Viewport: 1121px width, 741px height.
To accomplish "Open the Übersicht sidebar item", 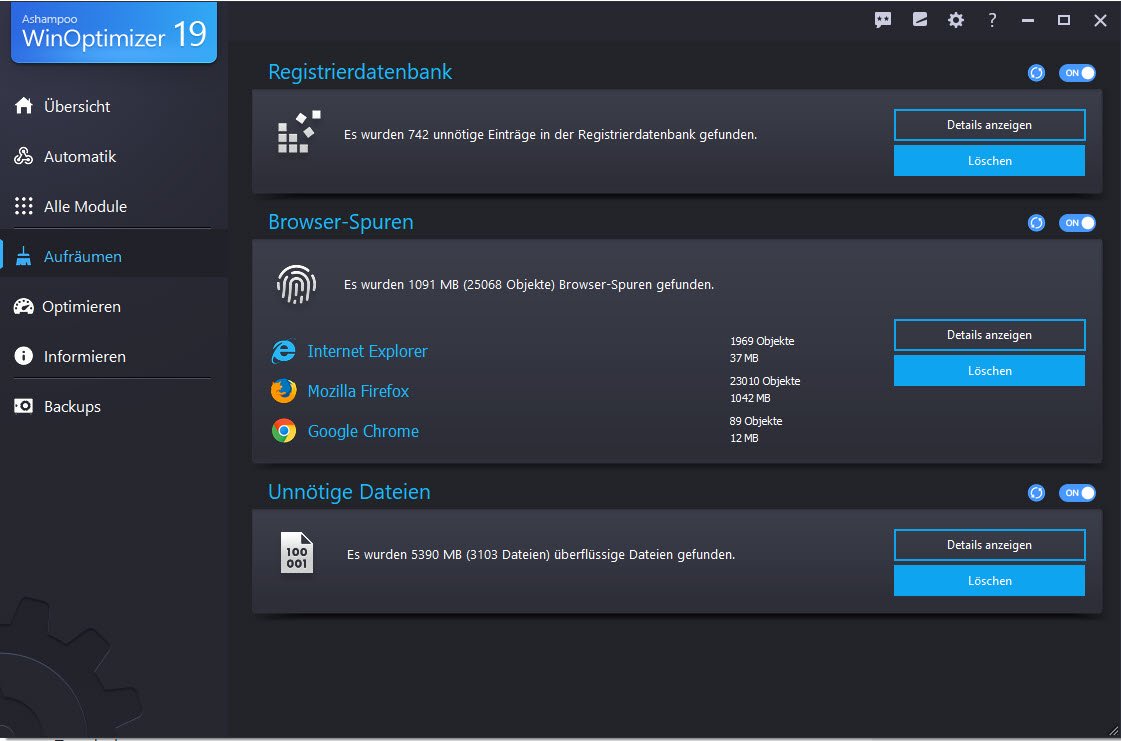I will (76, 107).
